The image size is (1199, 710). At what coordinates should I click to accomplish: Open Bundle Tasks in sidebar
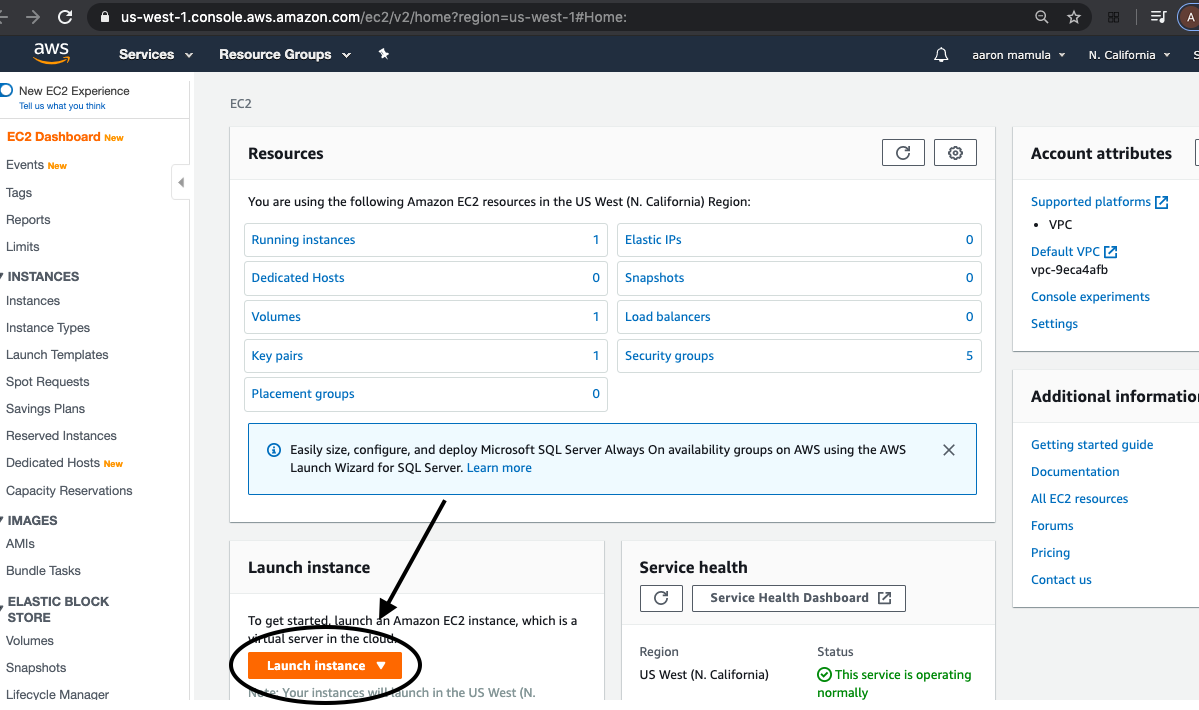44,571
